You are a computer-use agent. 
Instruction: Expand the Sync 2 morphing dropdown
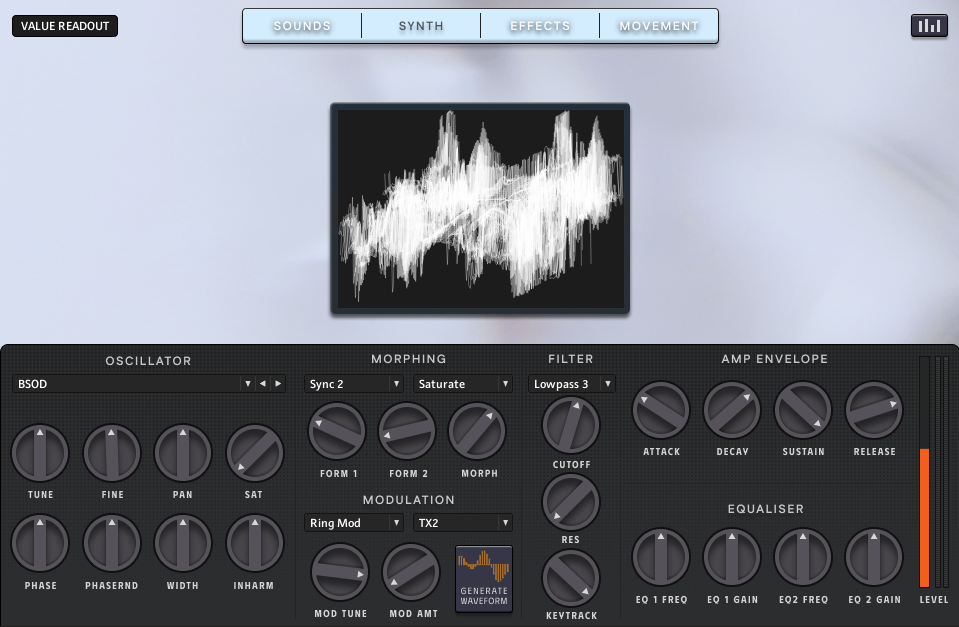(354, 384)
